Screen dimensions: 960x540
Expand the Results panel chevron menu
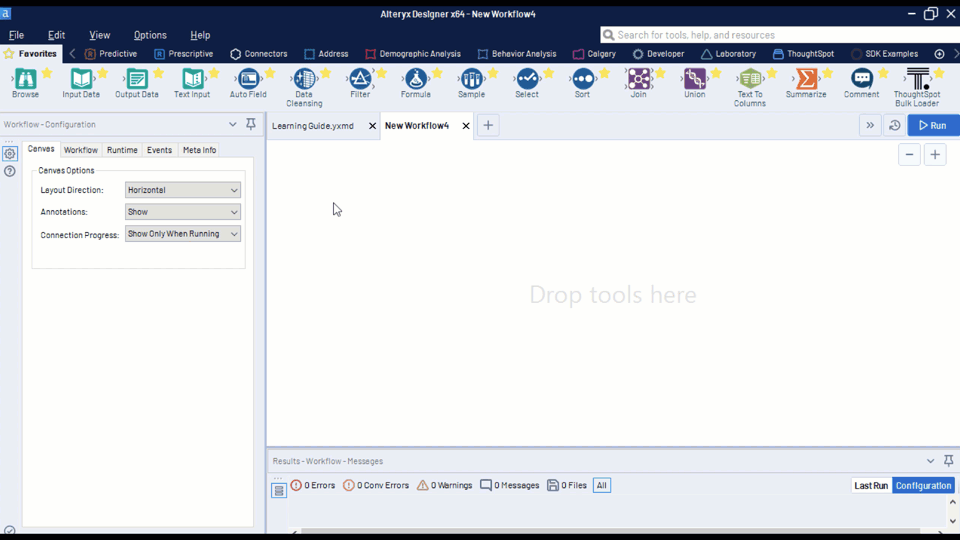[931, 461]
